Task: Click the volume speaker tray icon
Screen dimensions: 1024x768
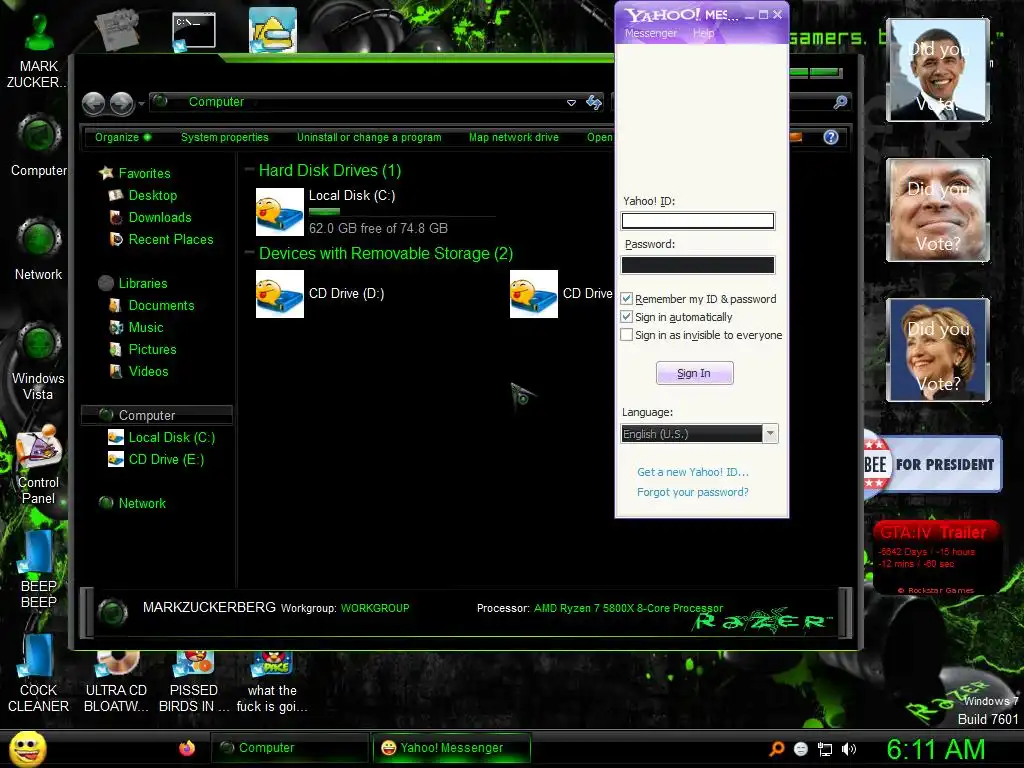Action: tap(848, 749)
